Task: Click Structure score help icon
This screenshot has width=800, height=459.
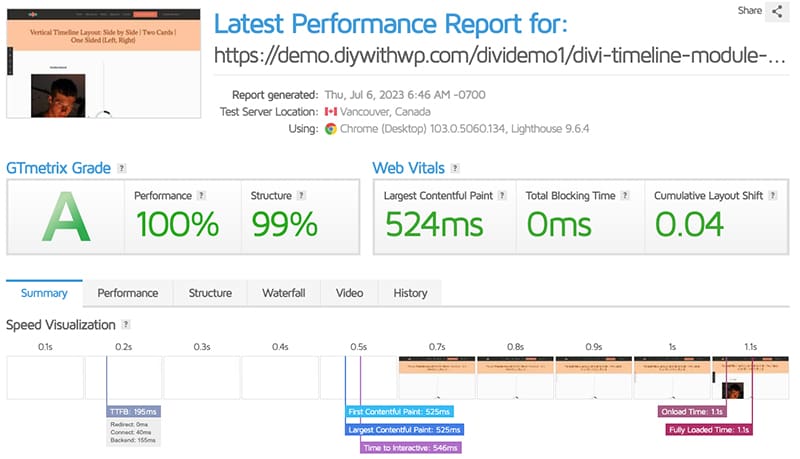Action: [x=301, y=195]
